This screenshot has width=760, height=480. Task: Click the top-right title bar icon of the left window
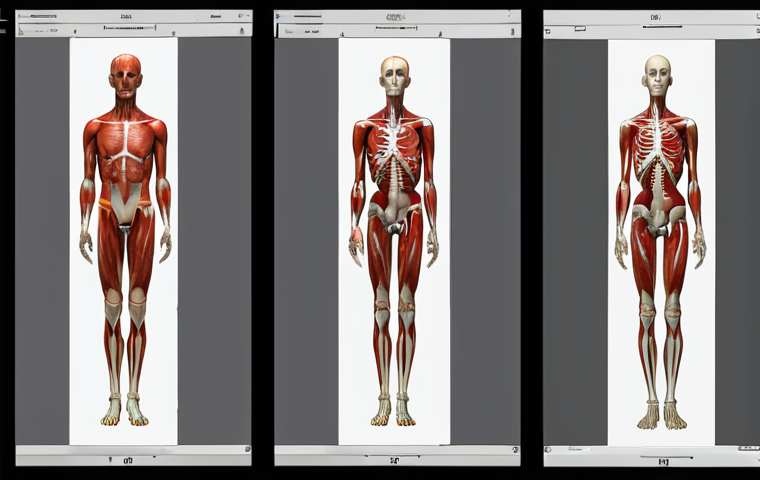pos(241,16)
